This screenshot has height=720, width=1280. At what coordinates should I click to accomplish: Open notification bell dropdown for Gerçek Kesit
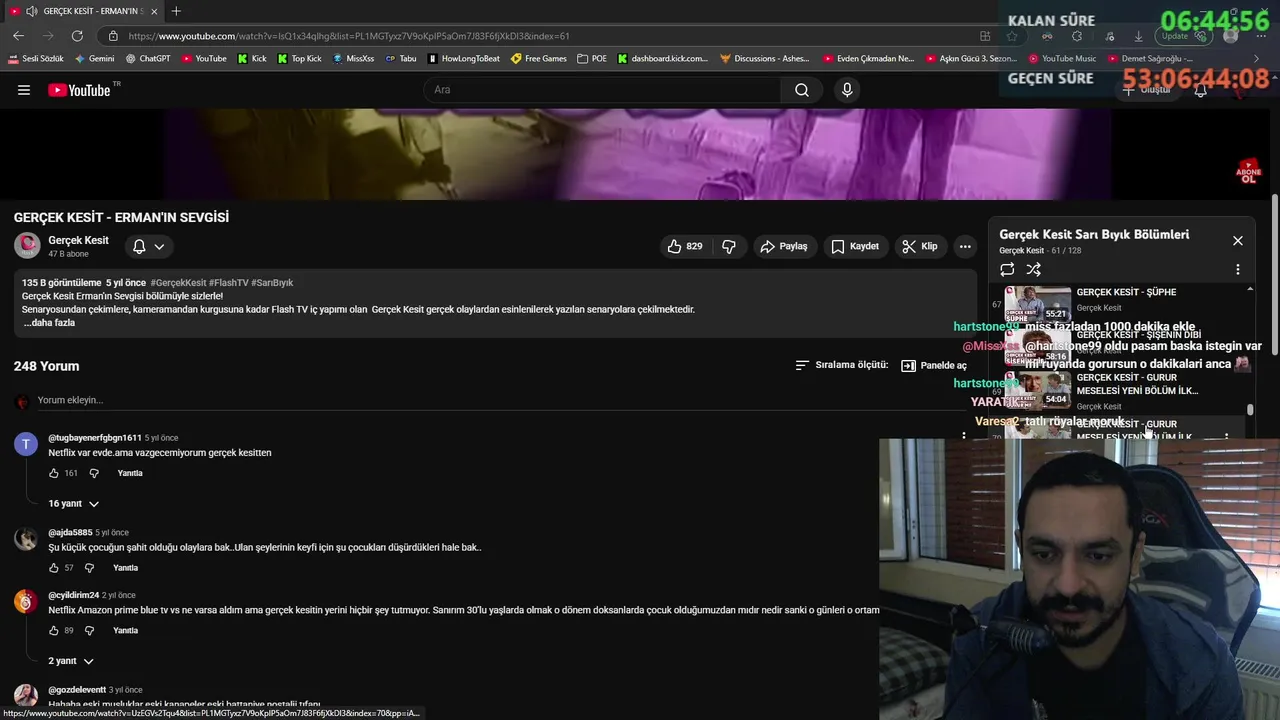click(x=149, y=246)
